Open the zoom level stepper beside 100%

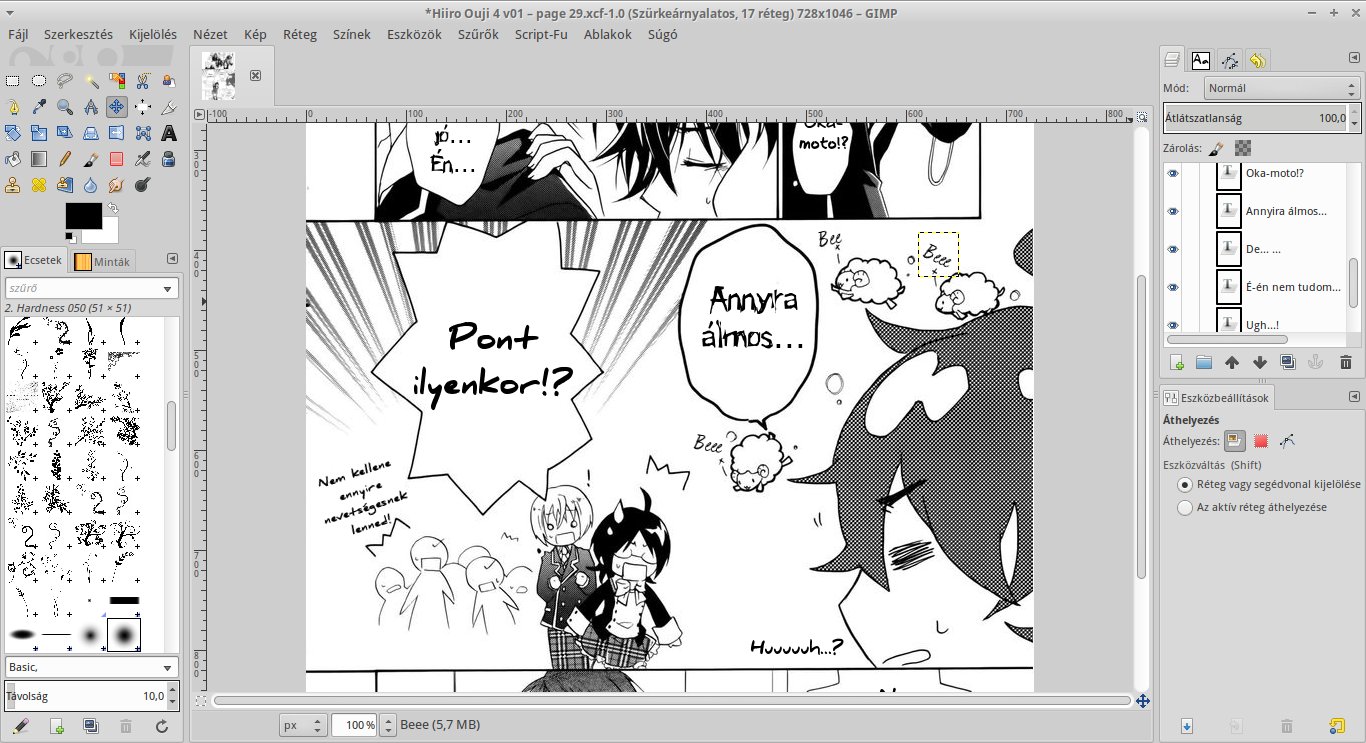[386, 725]
